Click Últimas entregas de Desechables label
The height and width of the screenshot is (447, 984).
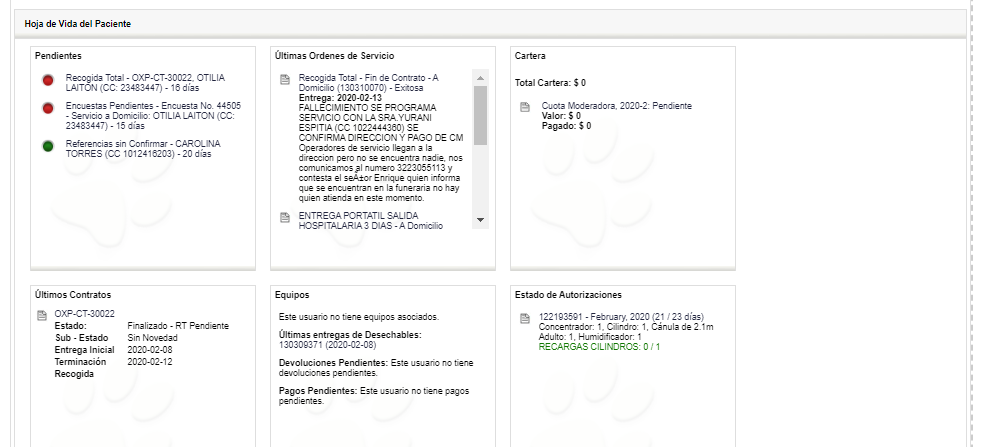tap(350, 335)
